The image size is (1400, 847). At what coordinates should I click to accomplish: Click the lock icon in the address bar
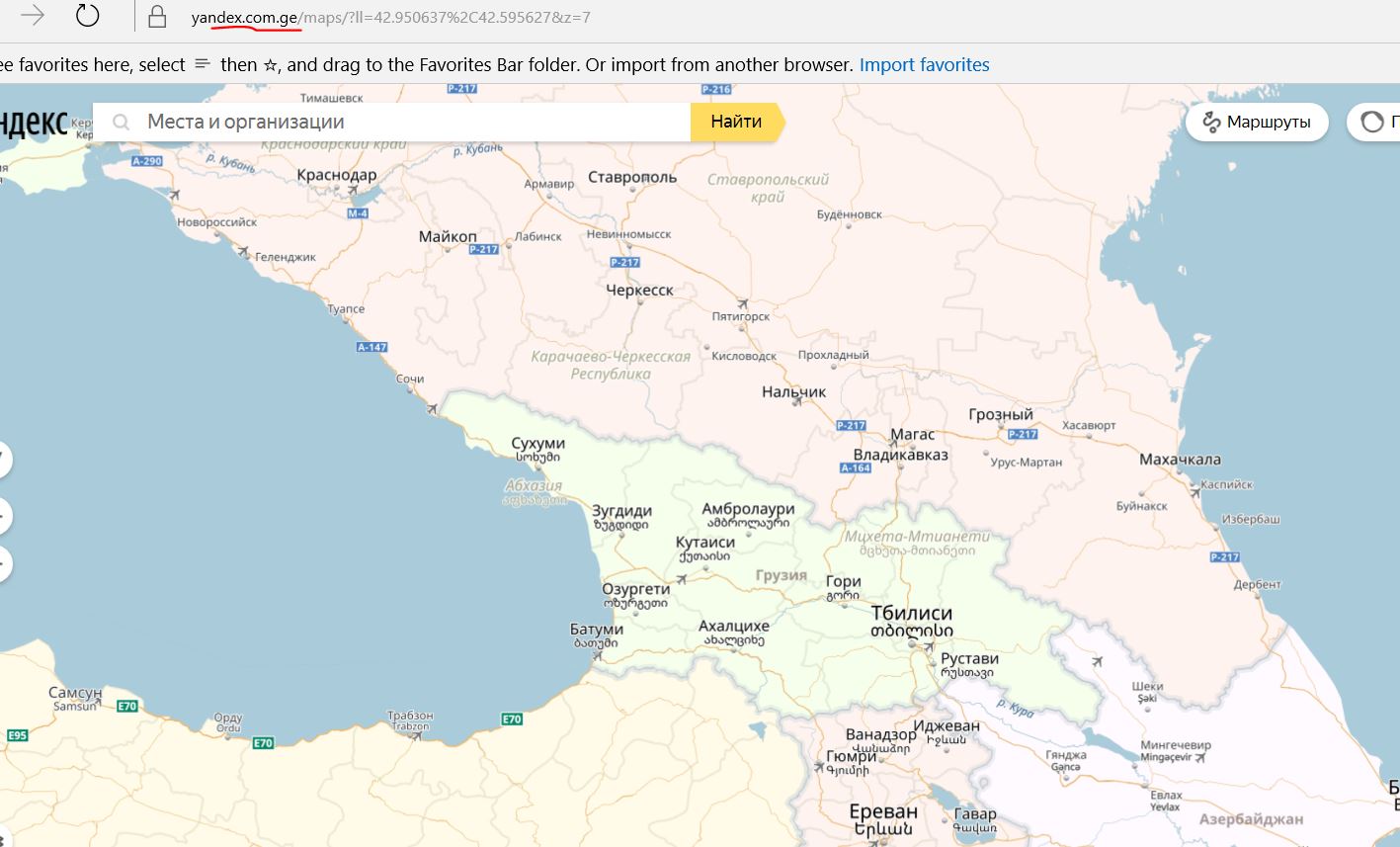tap(156, 17)
